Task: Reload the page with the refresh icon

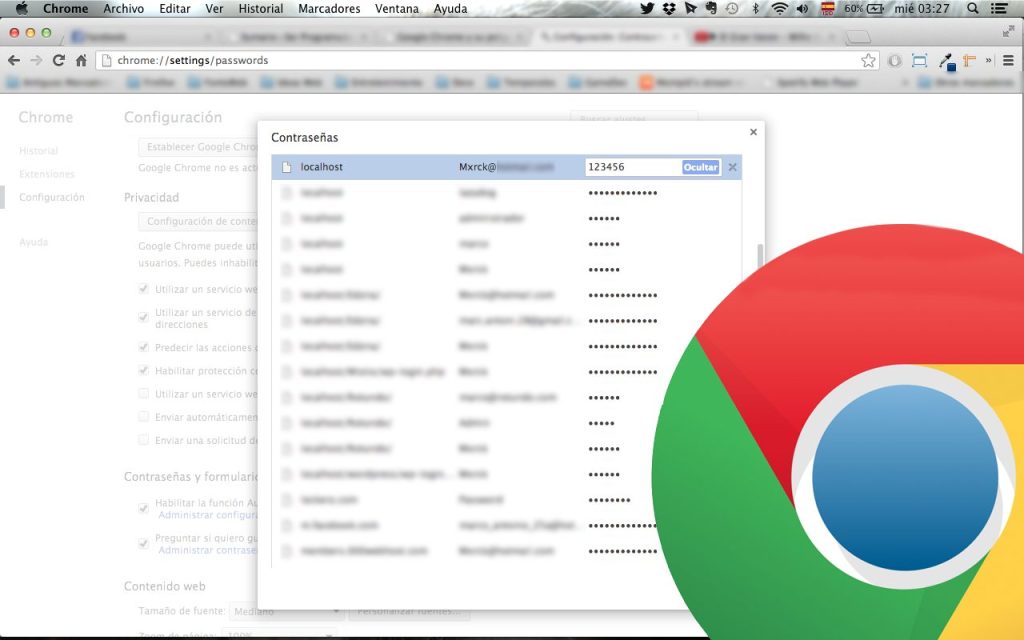Action: pyautogui.click(x=59, y=60)
